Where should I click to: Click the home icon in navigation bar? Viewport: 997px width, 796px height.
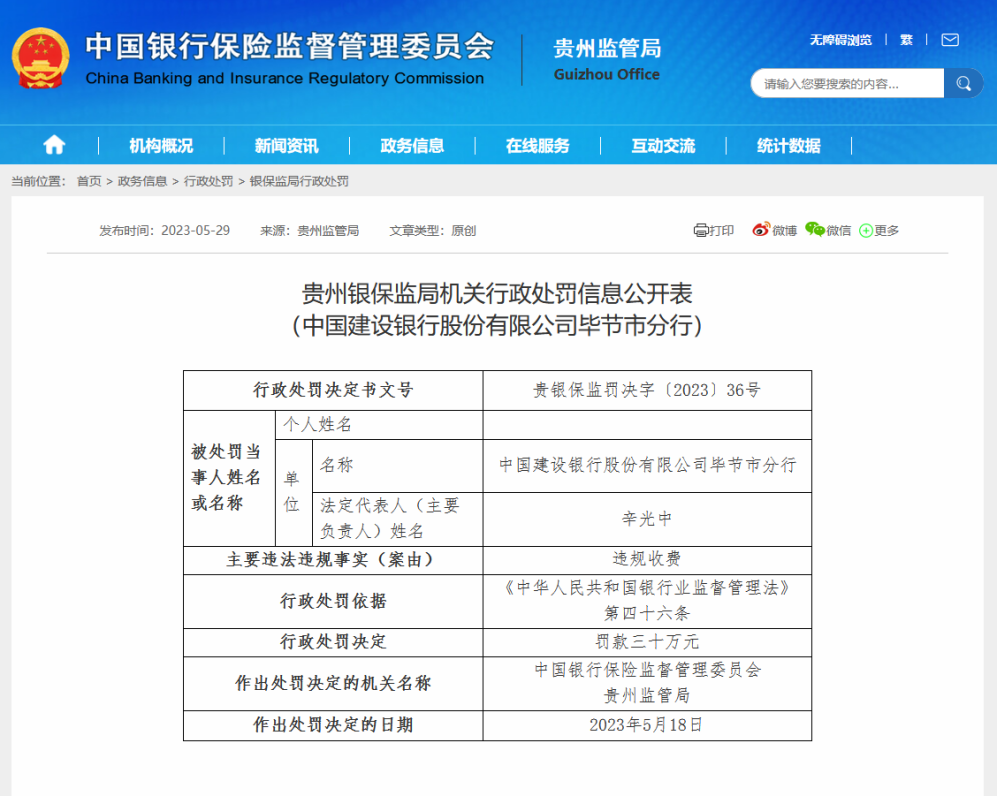point(54,145)
